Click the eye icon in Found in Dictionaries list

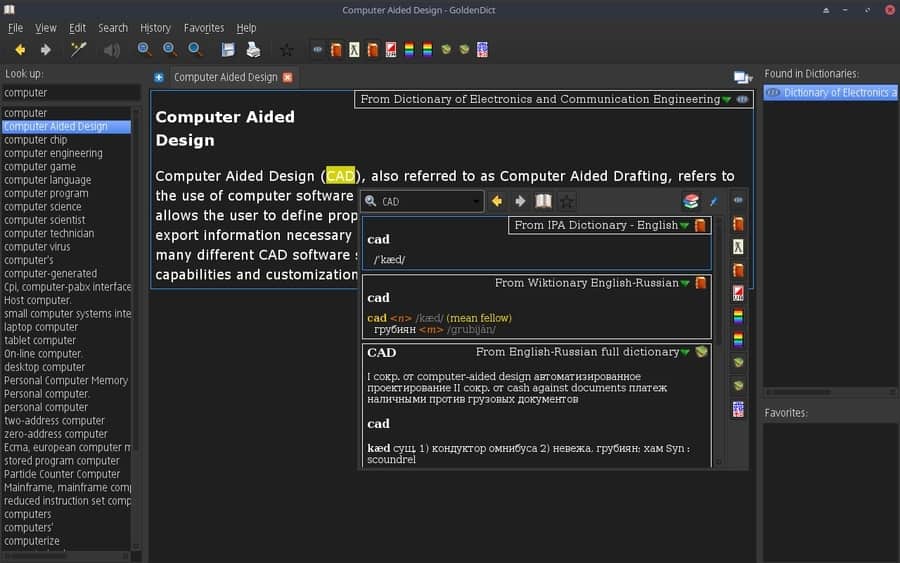click(773, 92)
